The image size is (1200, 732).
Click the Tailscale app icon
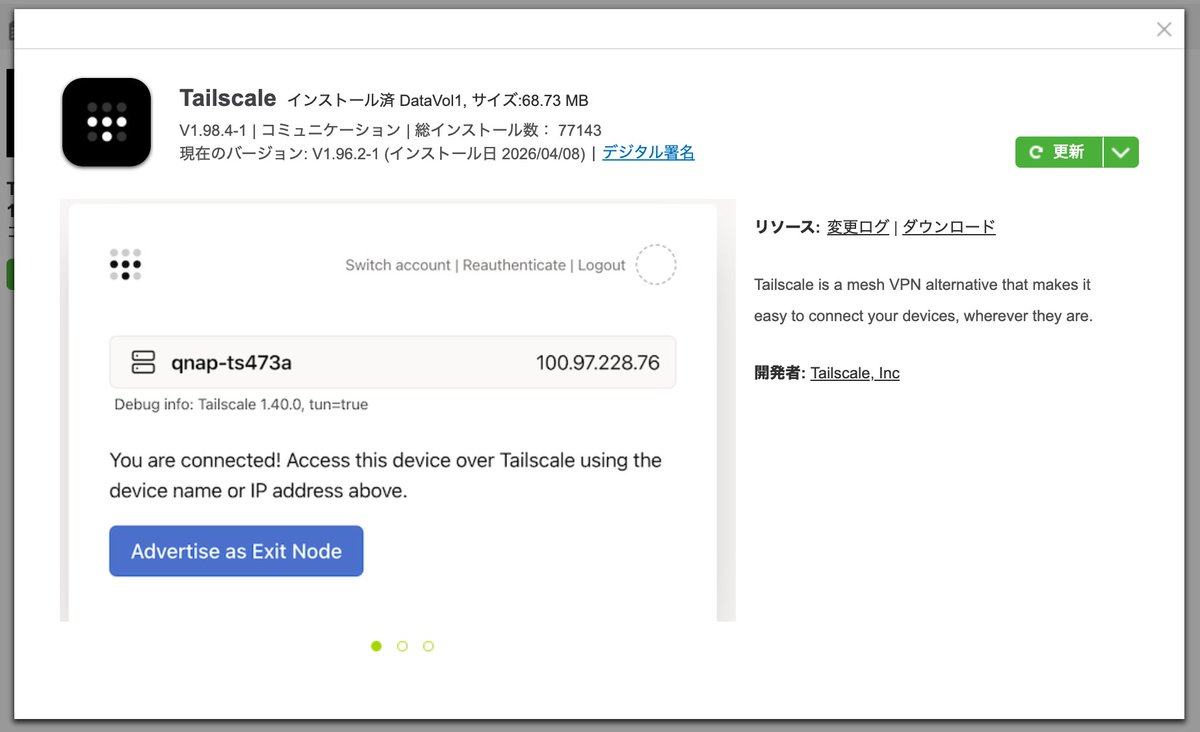click(106, 122)
